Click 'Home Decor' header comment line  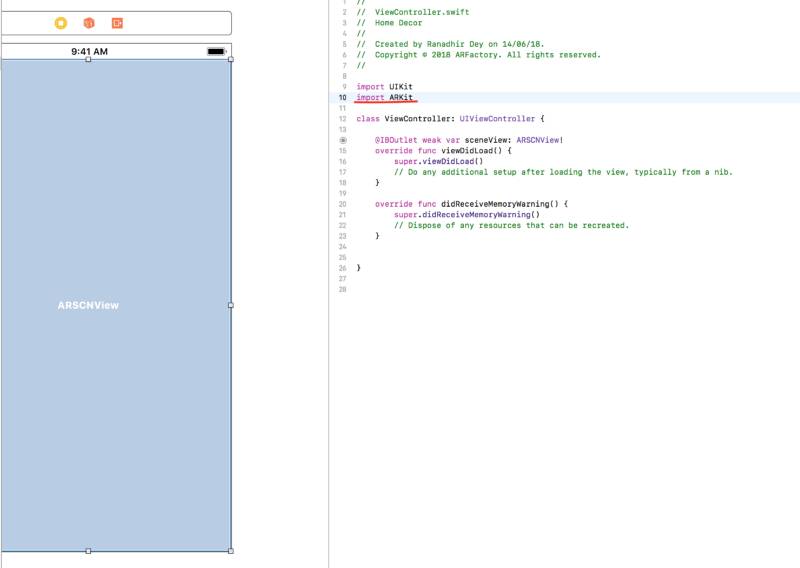click(x=389, y=23)
